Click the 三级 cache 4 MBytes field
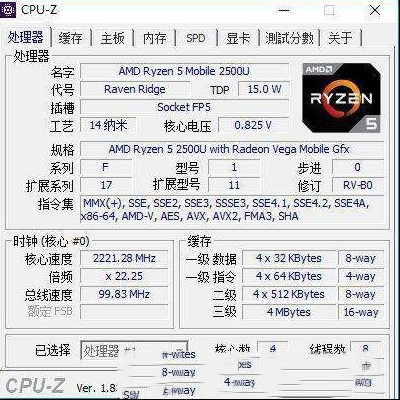The width and height of the screenshot is (400, 400). coord(288,312)
